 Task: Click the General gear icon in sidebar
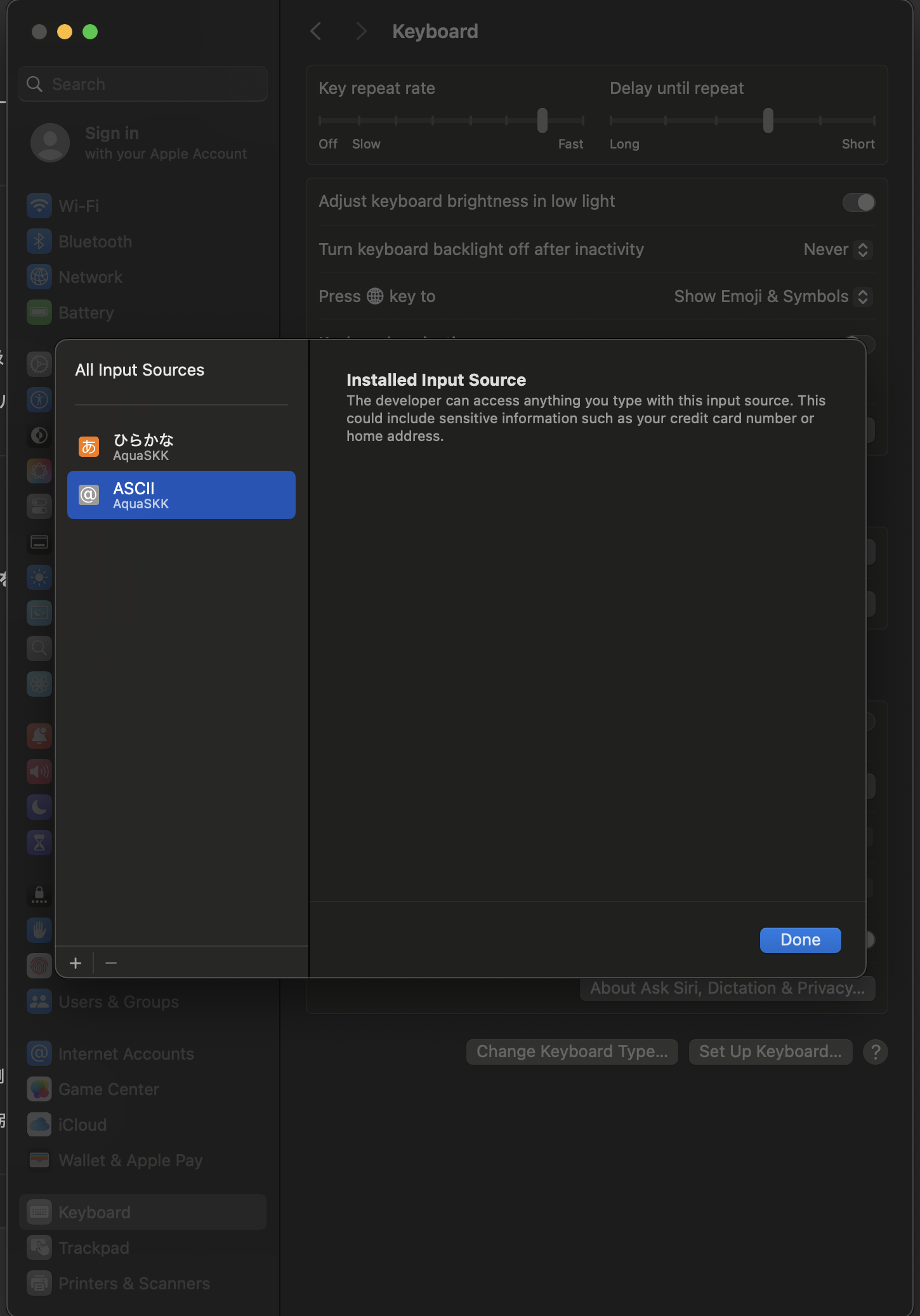click(x=39, y=364)
